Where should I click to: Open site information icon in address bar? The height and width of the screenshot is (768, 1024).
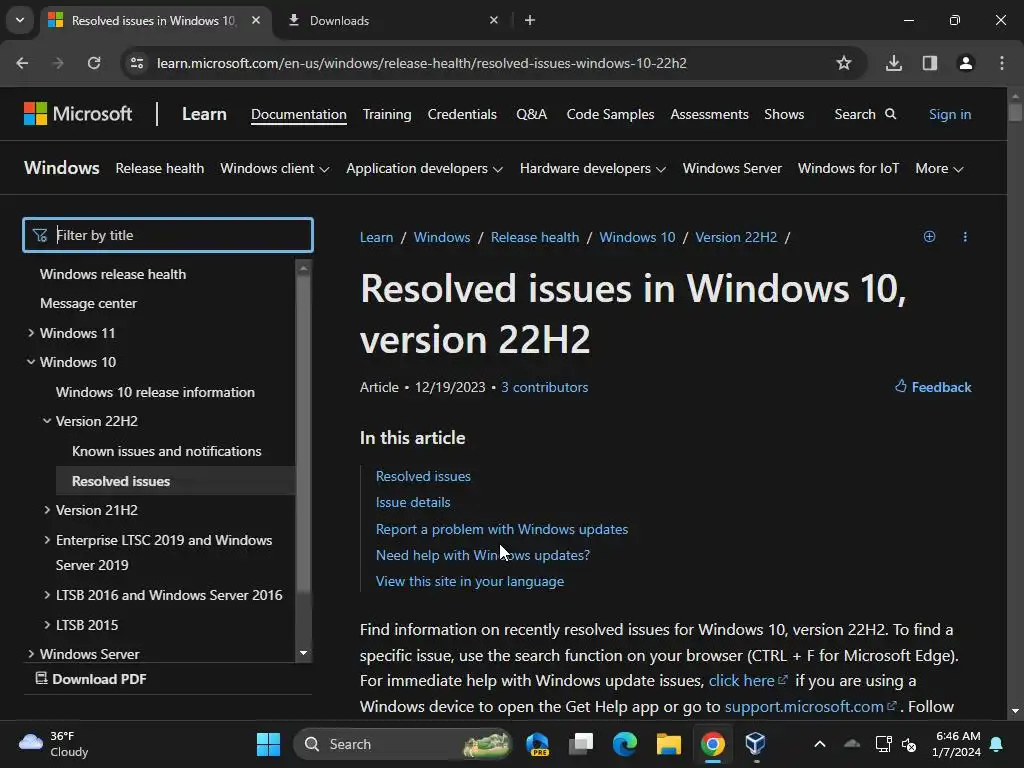(137, 63)
